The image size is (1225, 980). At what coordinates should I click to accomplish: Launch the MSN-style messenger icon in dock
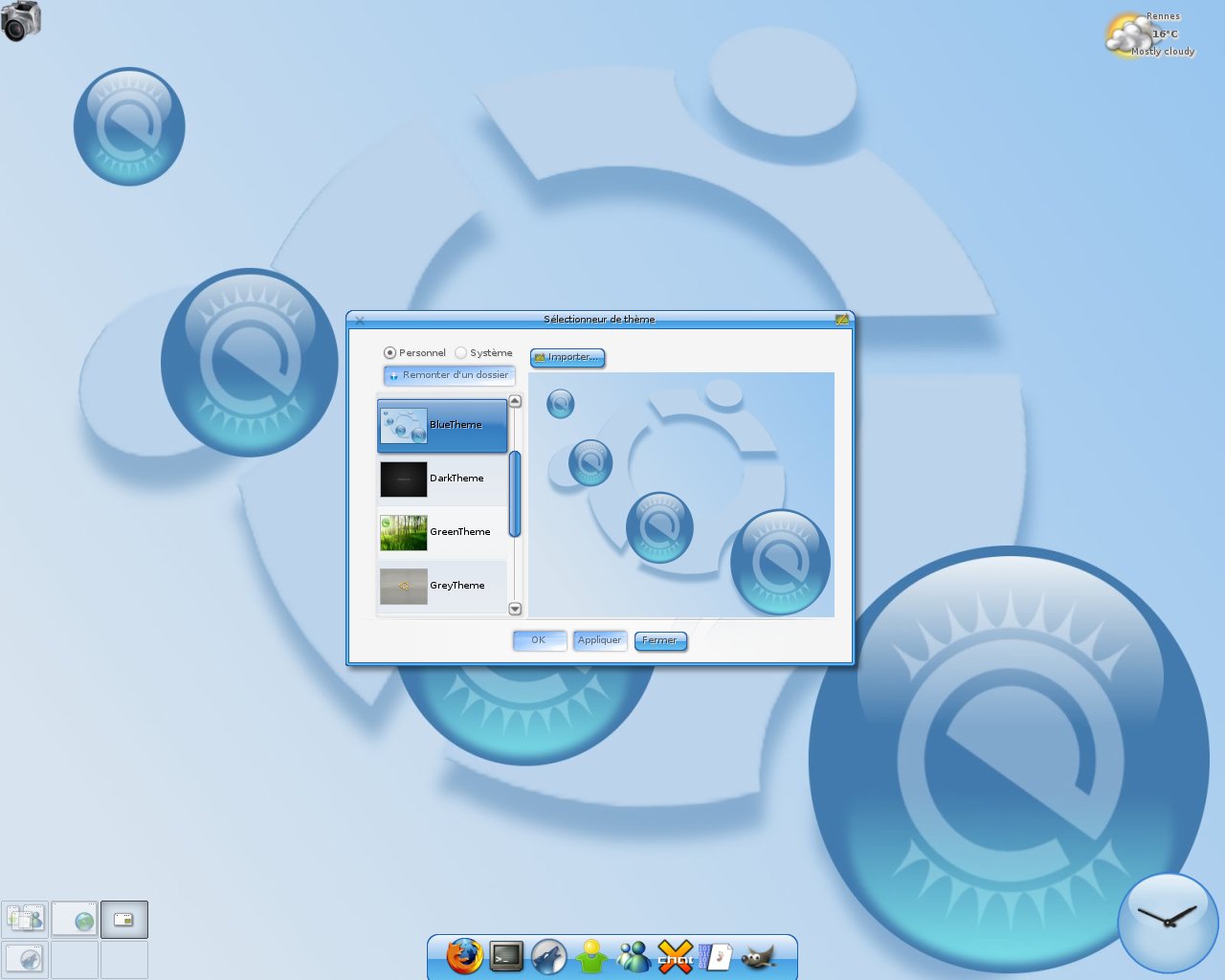point(634,956)
